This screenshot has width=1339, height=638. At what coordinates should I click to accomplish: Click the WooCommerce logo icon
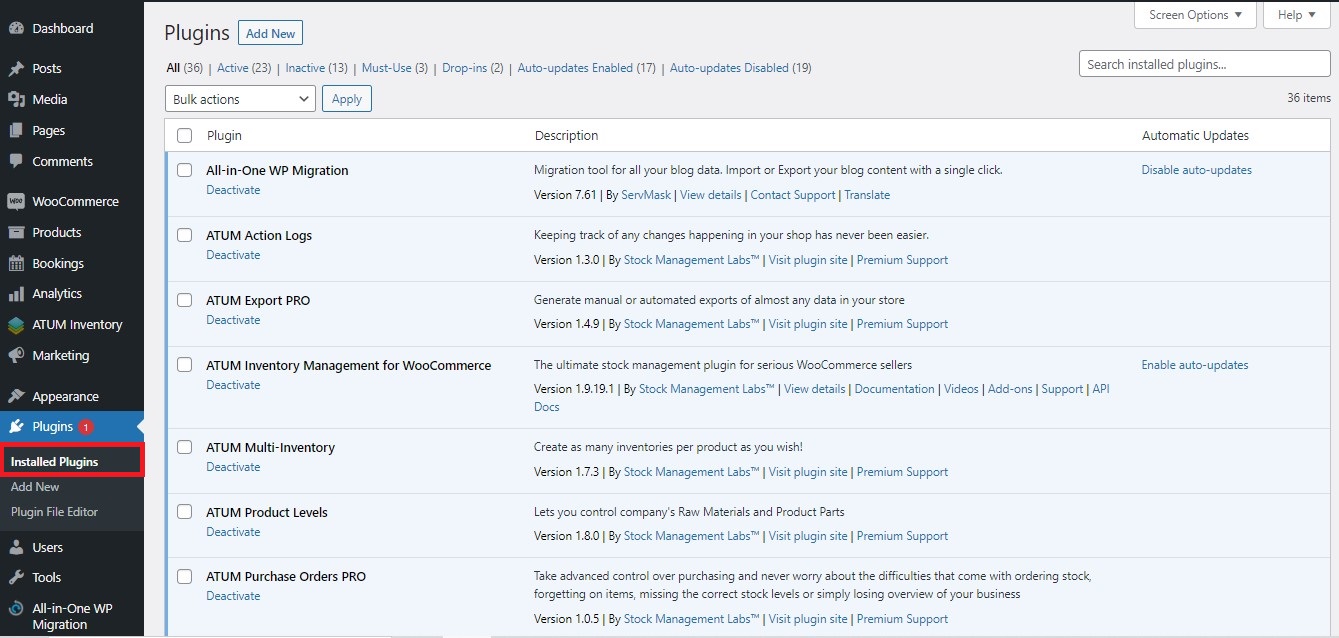pyautogui.click(x=16, y=202)
